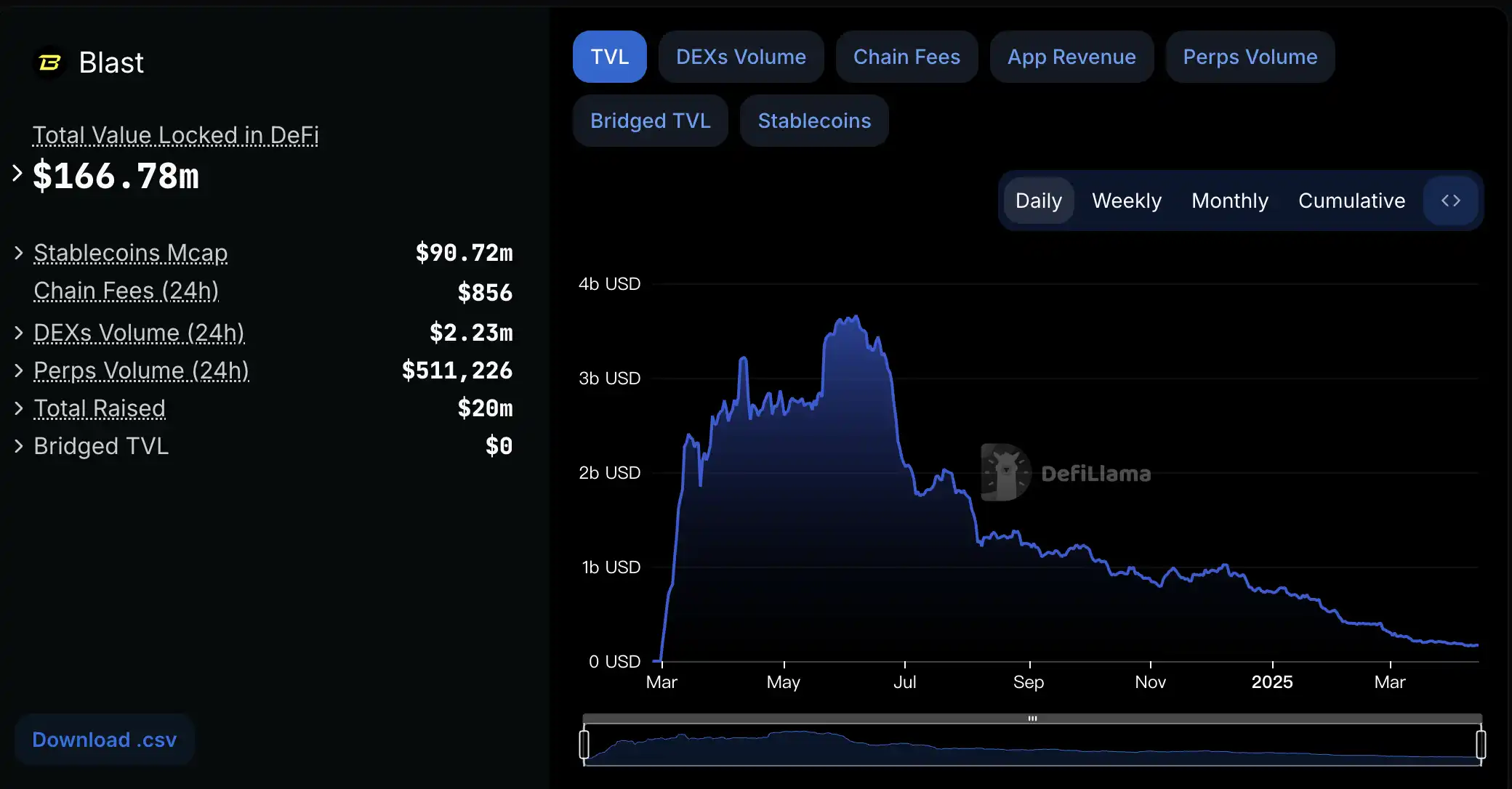The image size is (1512, 789).
Task: Toggle Cumulative chart mode
Action: coord(1351,201)
